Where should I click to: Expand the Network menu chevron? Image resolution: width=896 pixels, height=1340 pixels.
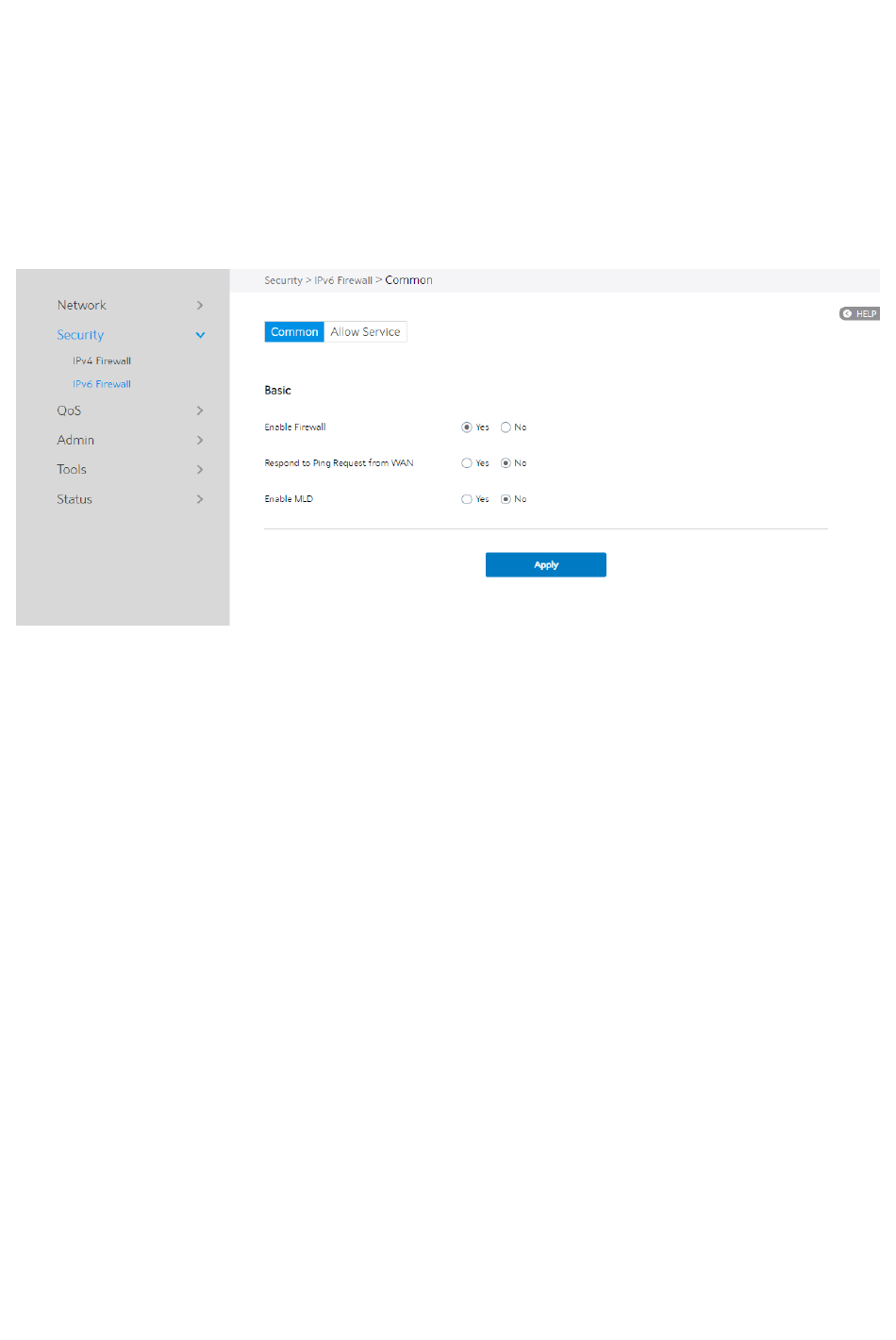(200, 305)
